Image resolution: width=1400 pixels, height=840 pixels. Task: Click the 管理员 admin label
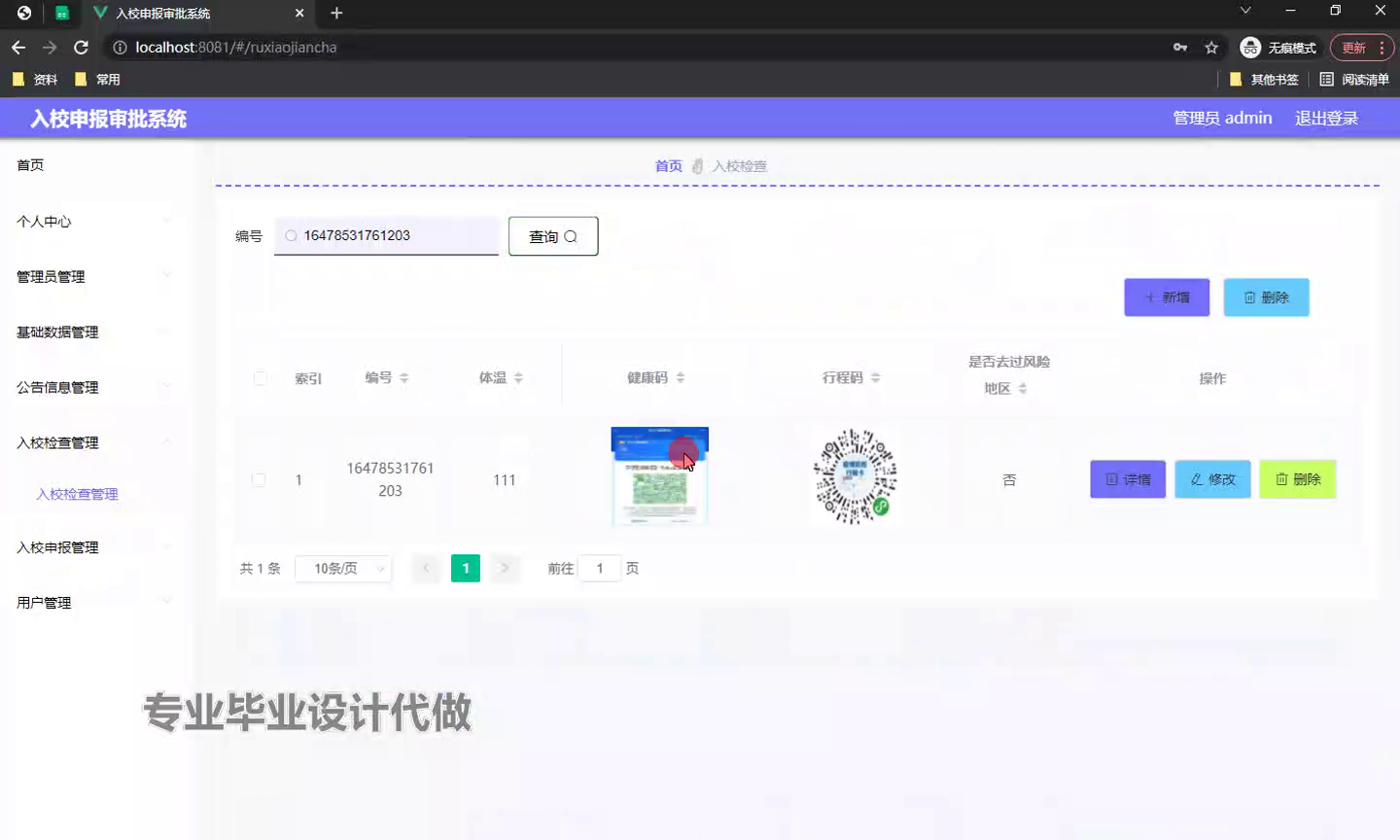1222,118
